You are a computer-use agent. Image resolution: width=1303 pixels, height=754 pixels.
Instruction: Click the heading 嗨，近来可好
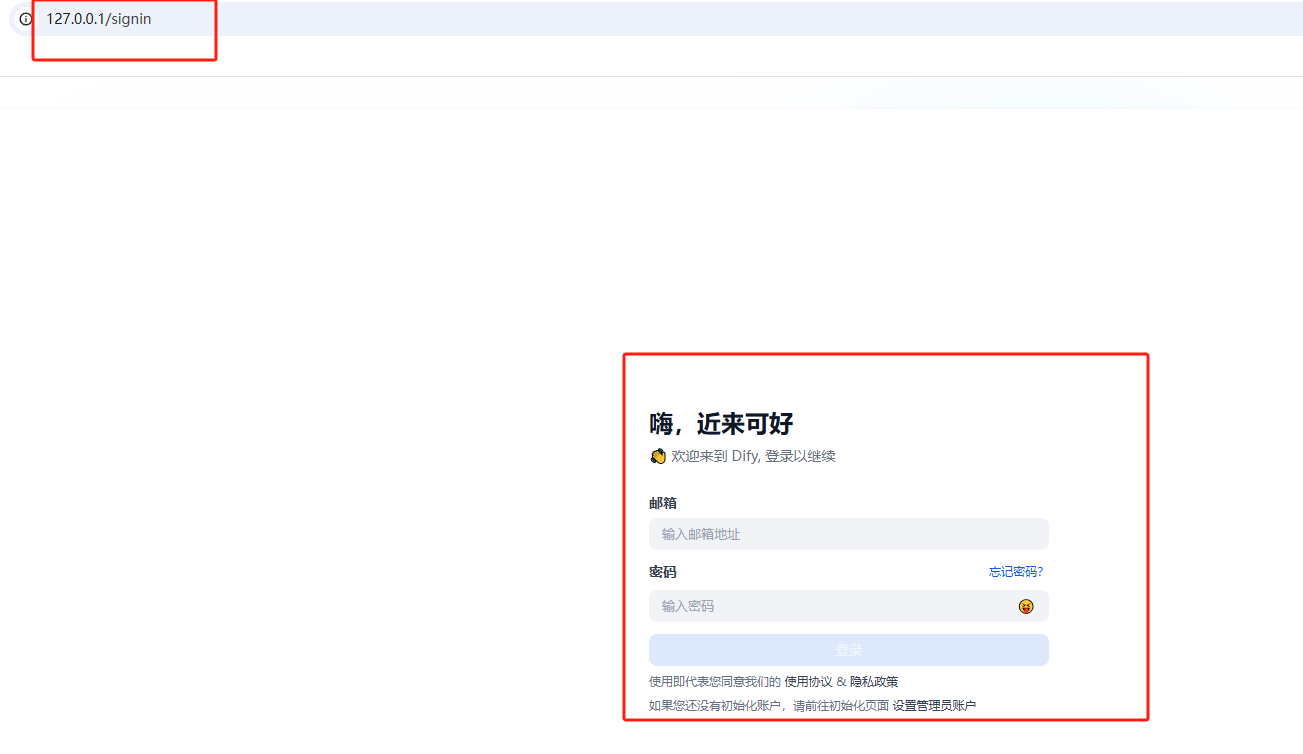point(721,424)
